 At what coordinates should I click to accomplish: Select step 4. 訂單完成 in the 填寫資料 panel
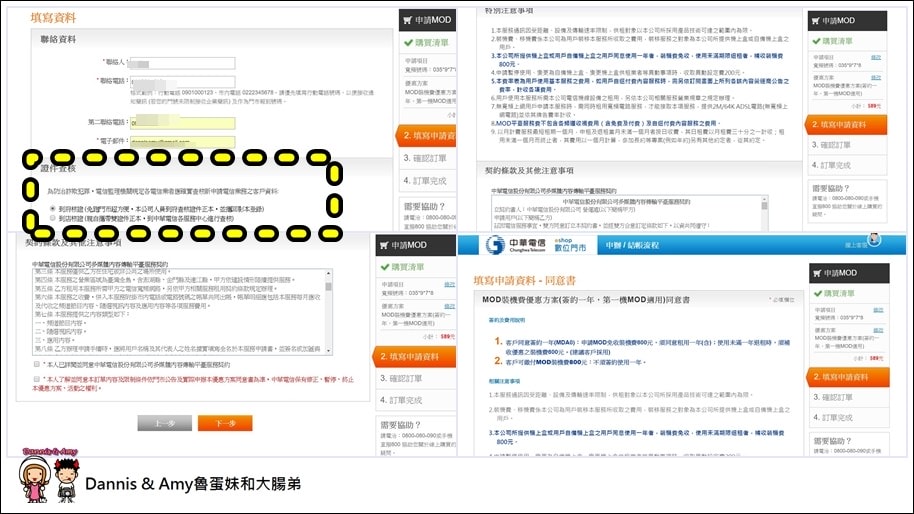428,181
